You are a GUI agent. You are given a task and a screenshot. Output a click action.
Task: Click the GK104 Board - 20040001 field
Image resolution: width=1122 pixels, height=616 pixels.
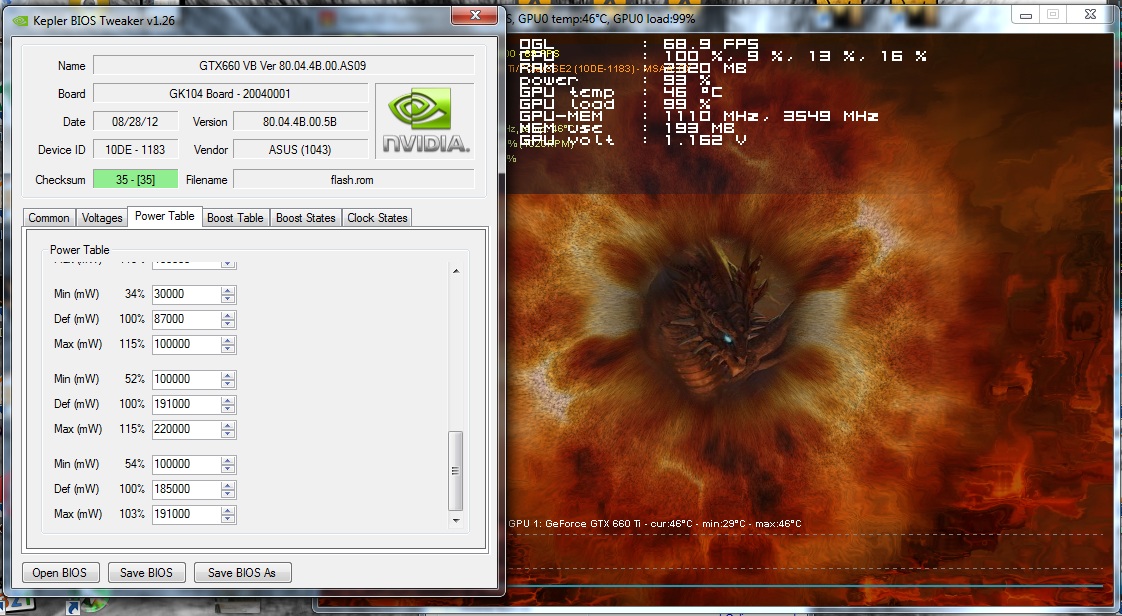(230, 94)
